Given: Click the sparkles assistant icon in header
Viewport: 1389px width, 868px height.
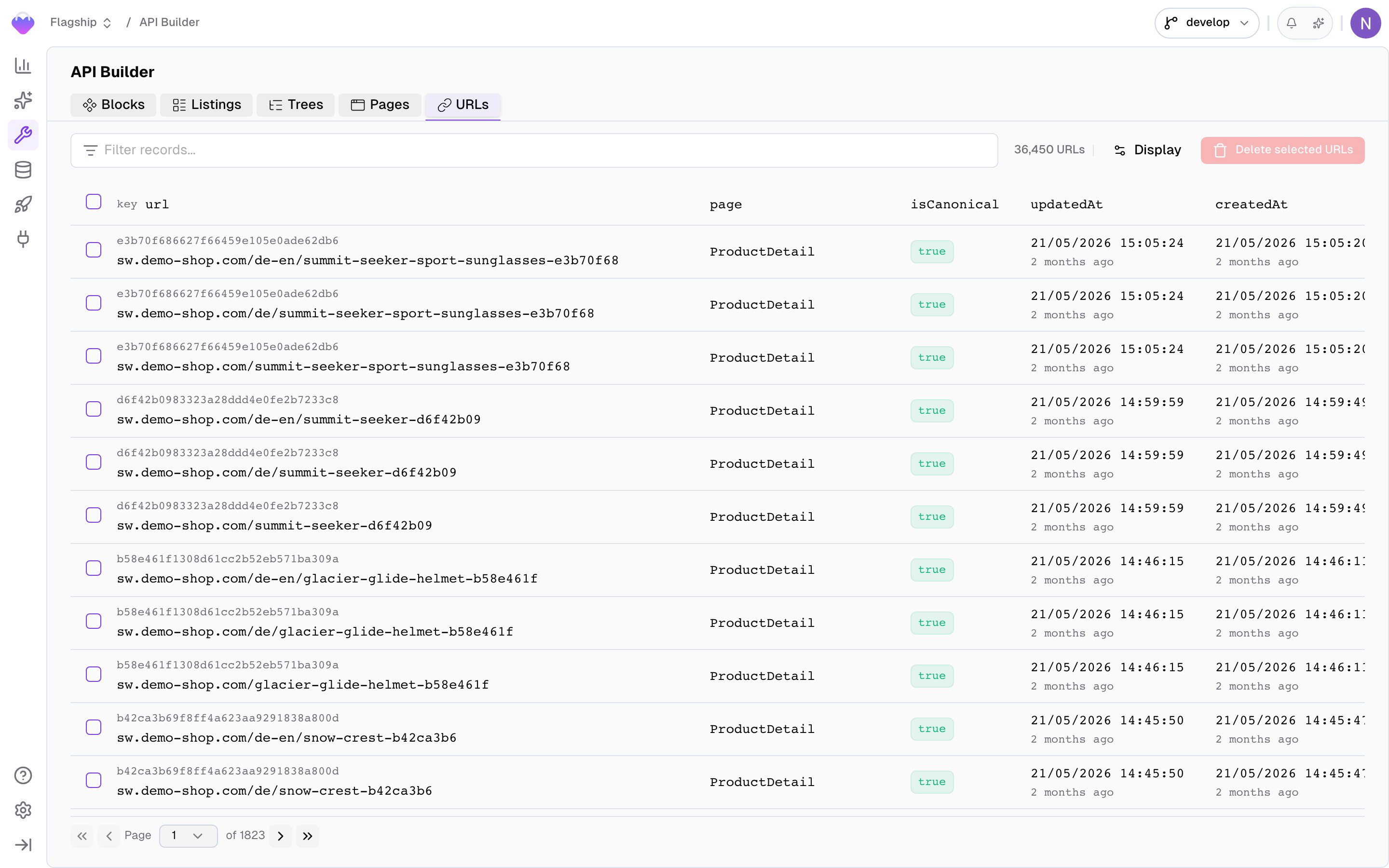Looking at the screenshot, I should tap(1319, 23).
